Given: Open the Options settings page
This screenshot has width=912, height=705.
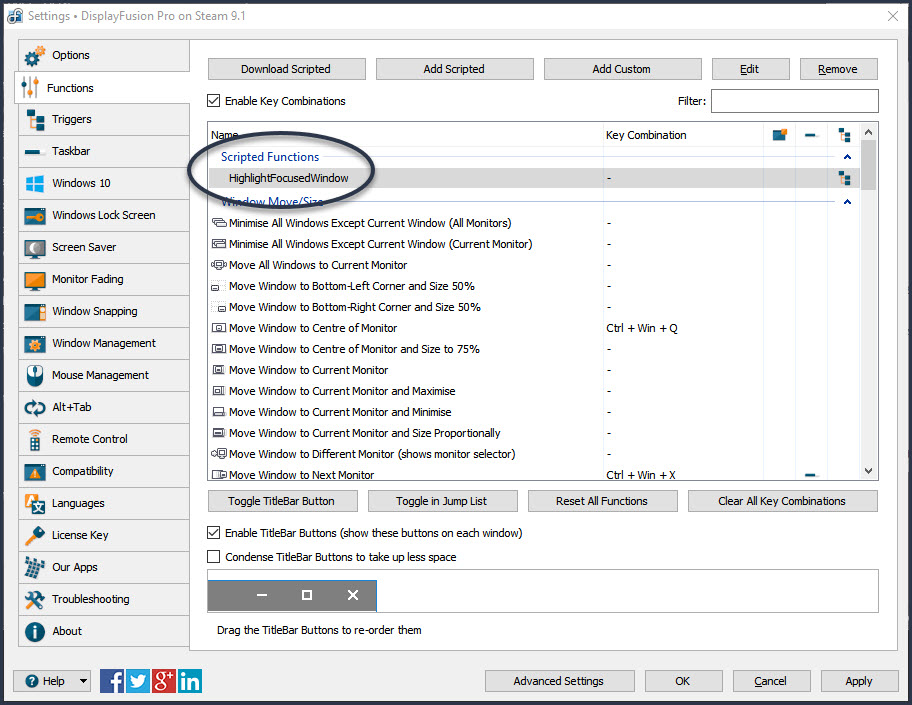Looking at the screenshot, I should (x=104, y=55).
